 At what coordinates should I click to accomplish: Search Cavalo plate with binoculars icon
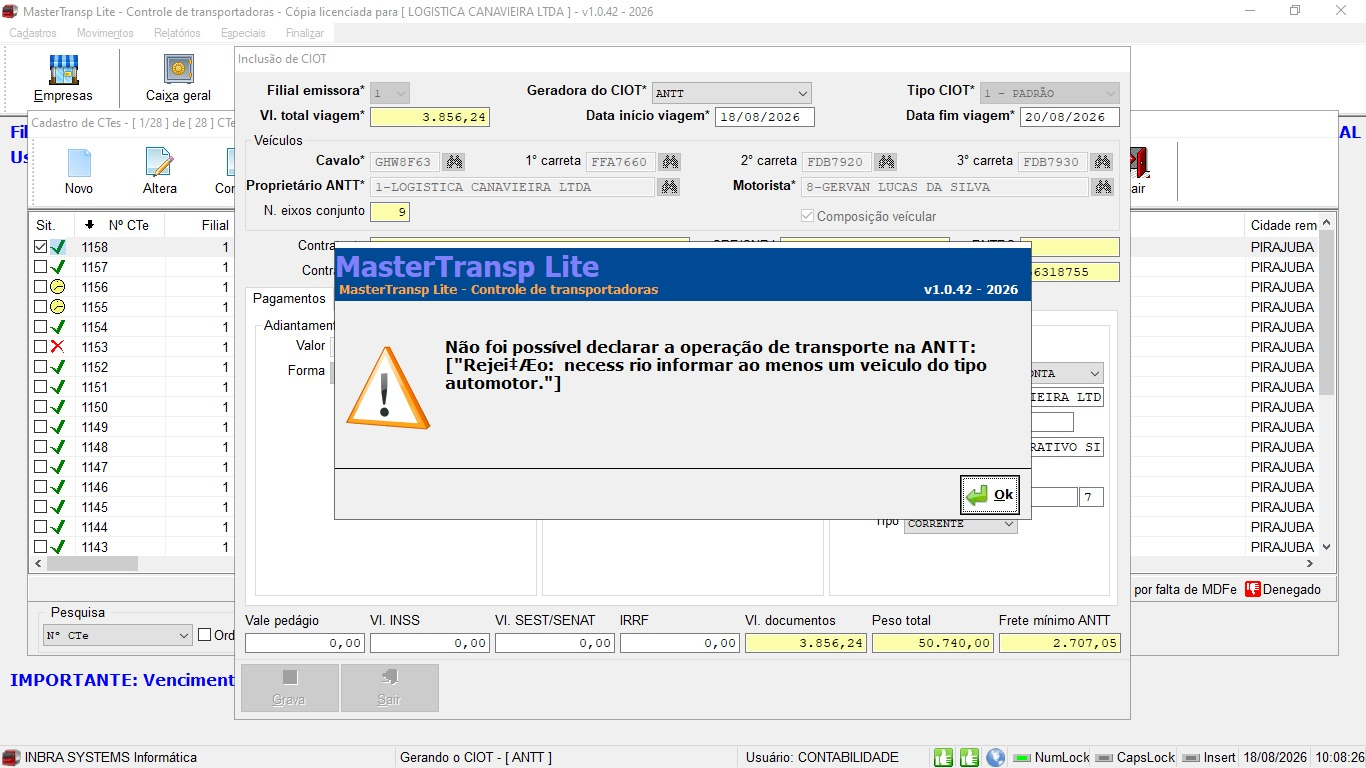[454, 162]
